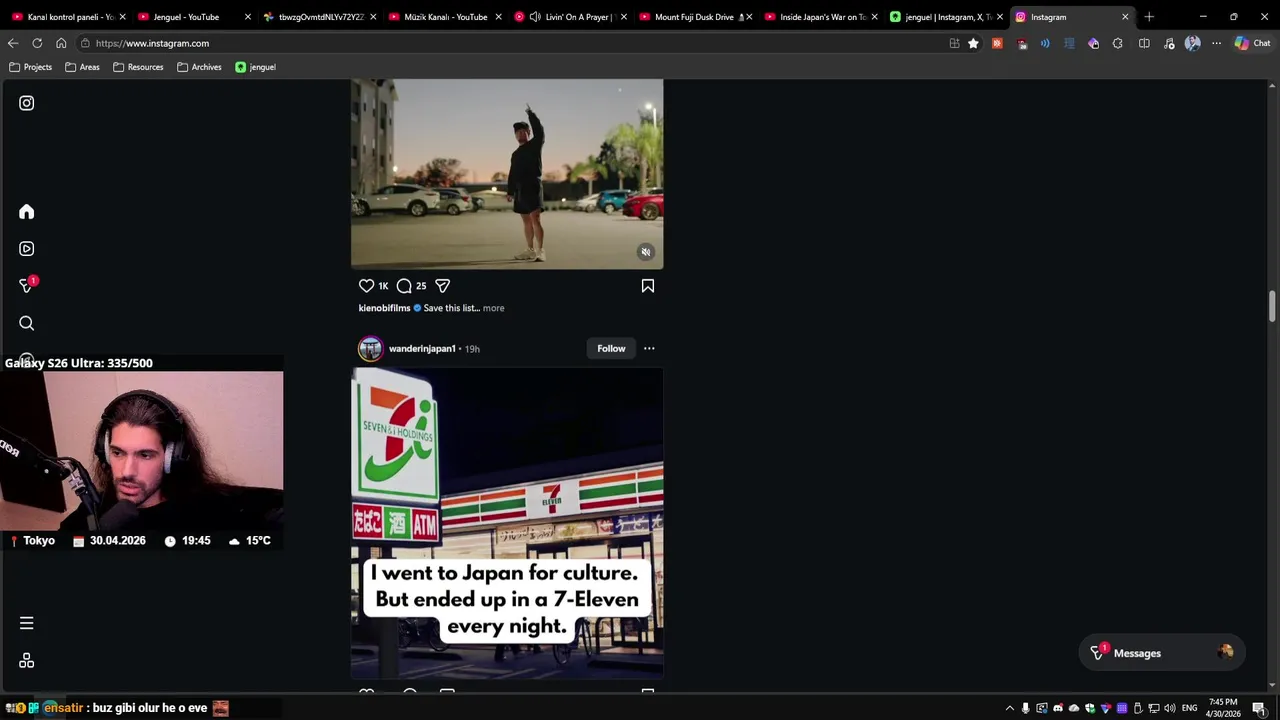Share the kienobifilms post

click(x=442, y=286)
